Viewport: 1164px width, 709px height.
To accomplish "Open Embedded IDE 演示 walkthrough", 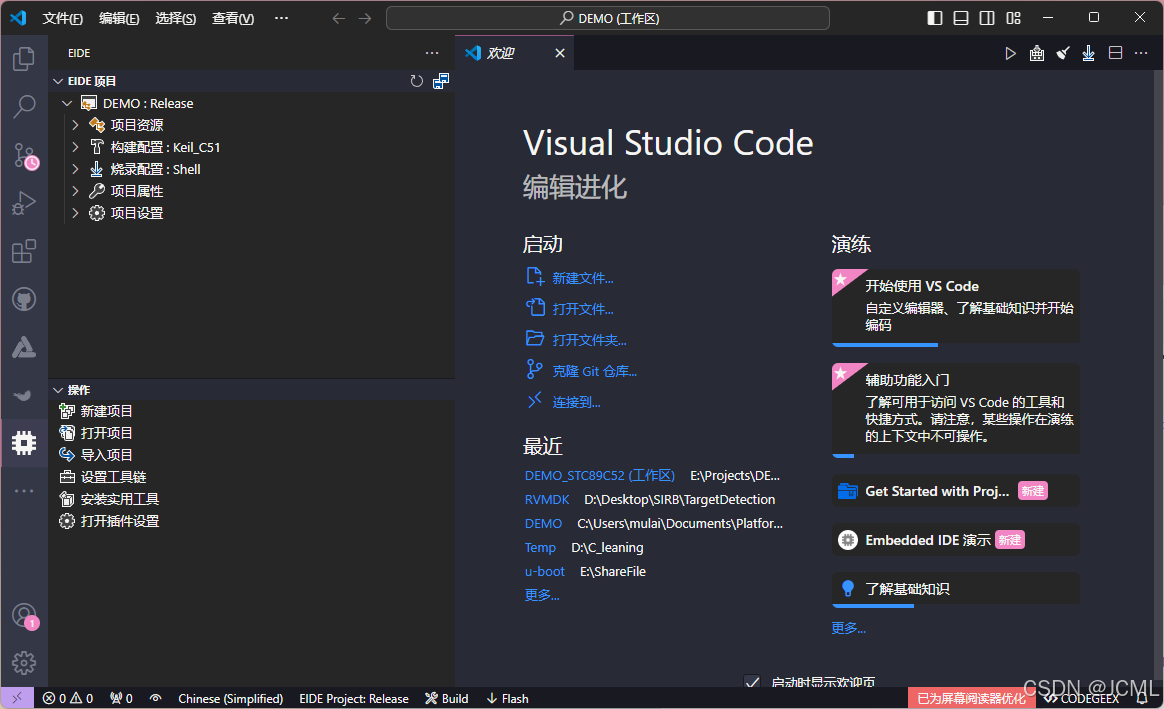I will [955, 540].
